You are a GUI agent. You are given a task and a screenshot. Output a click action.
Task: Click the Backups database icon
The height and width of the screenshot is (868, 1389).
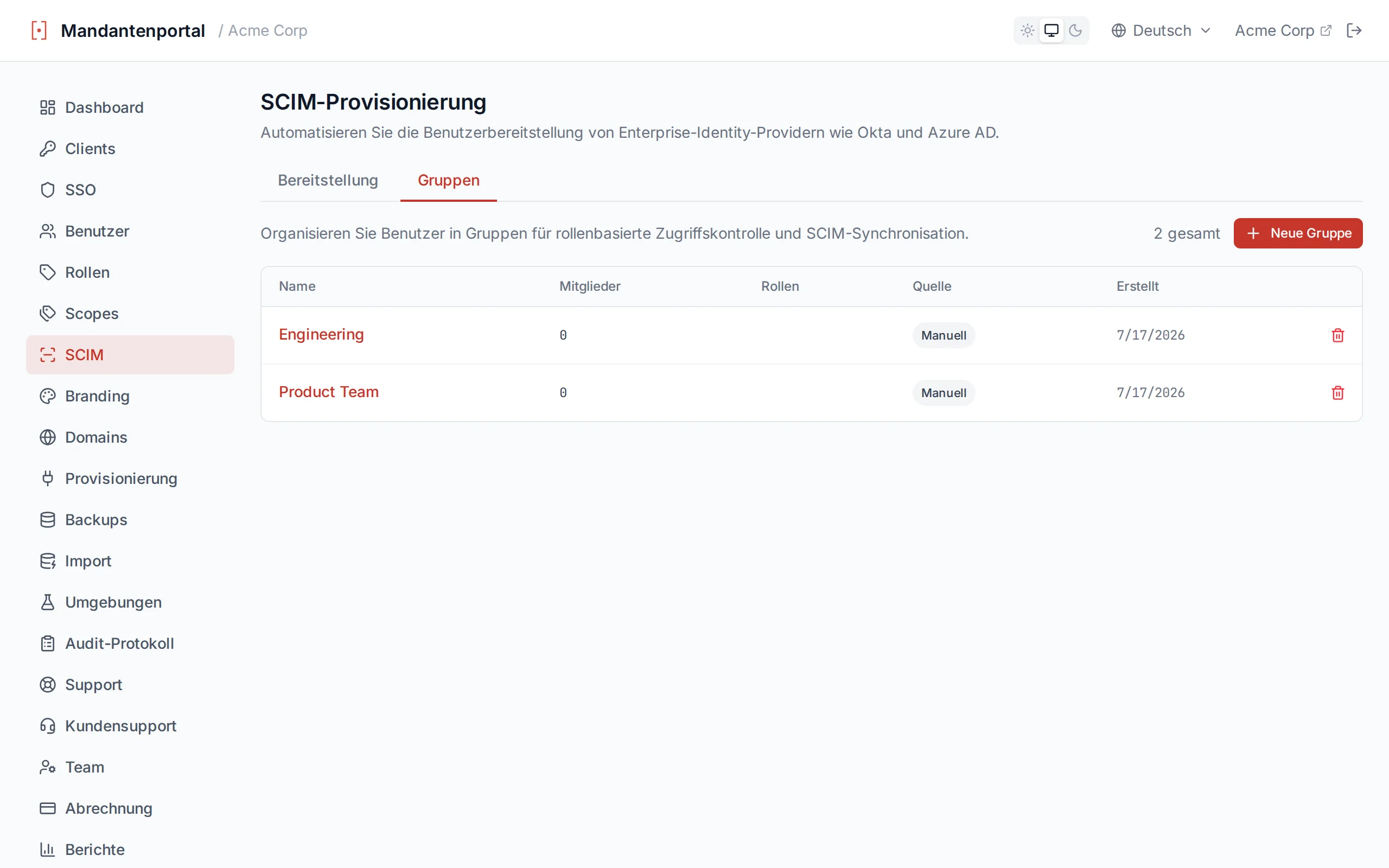[x=48, y=520]
